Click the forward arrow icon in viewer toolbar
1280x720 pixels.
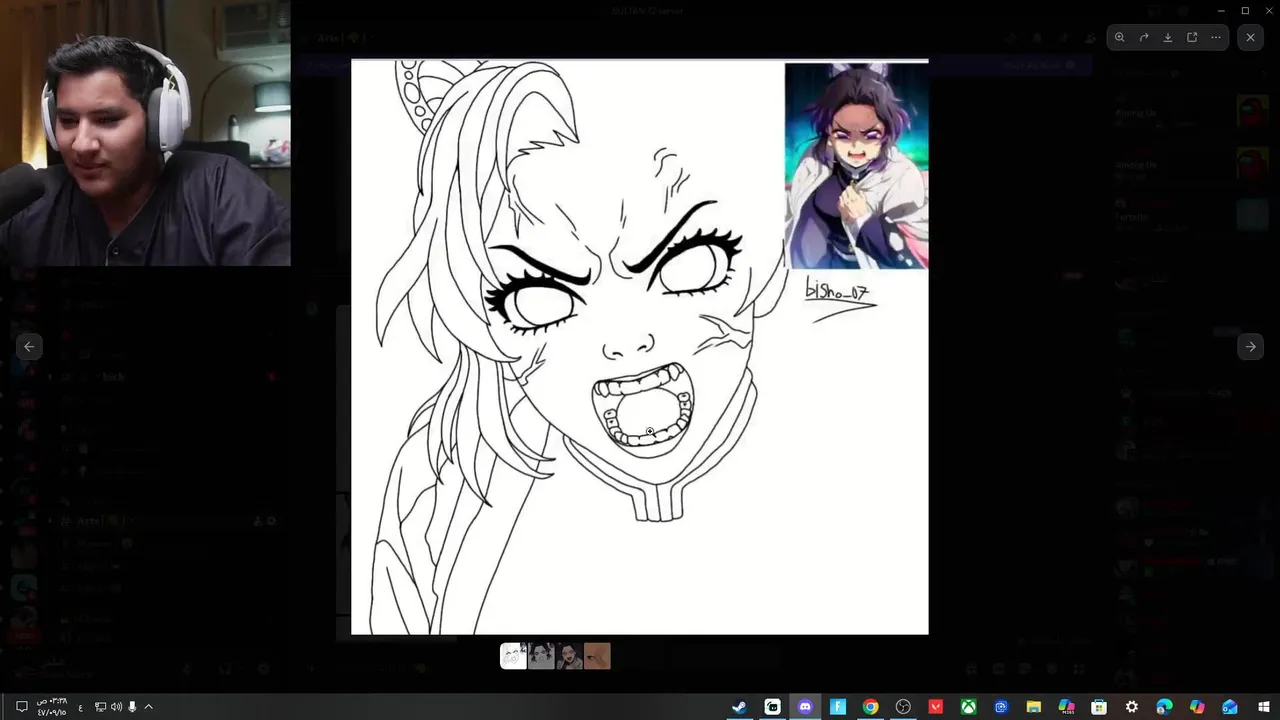tap(1144, 37)
